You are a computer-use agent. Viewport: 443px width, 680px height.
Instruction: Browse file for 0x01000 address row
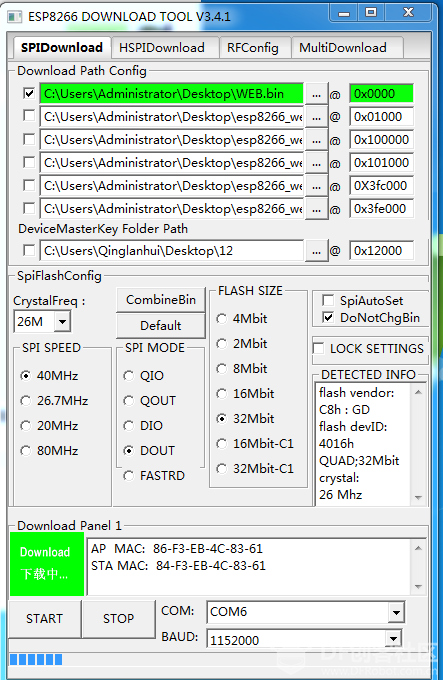316,117
